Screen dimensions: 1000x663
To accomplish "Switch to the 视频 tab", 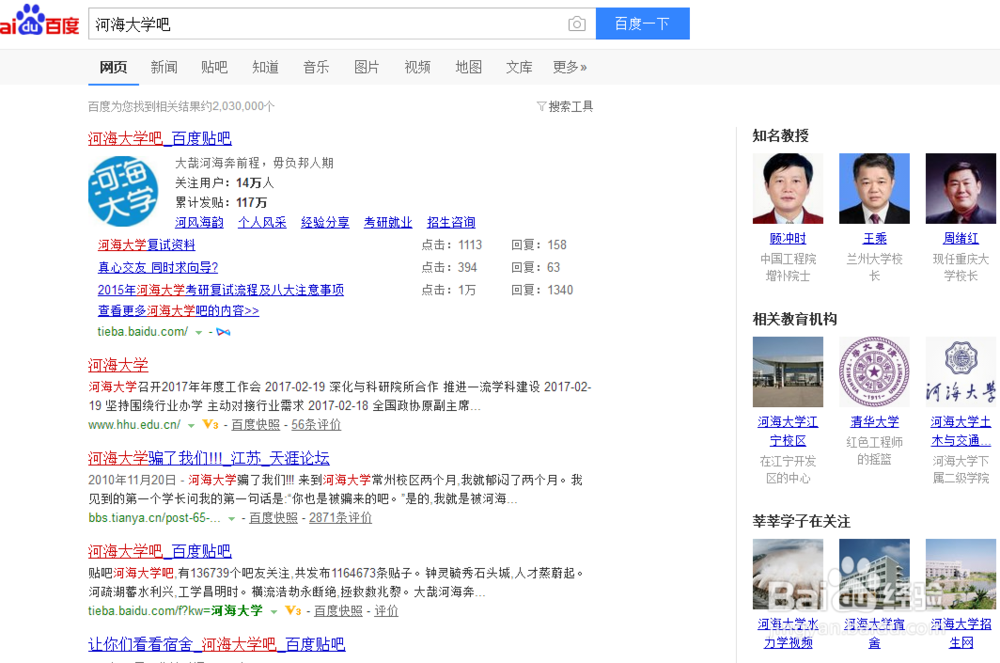I will point(417,67).
